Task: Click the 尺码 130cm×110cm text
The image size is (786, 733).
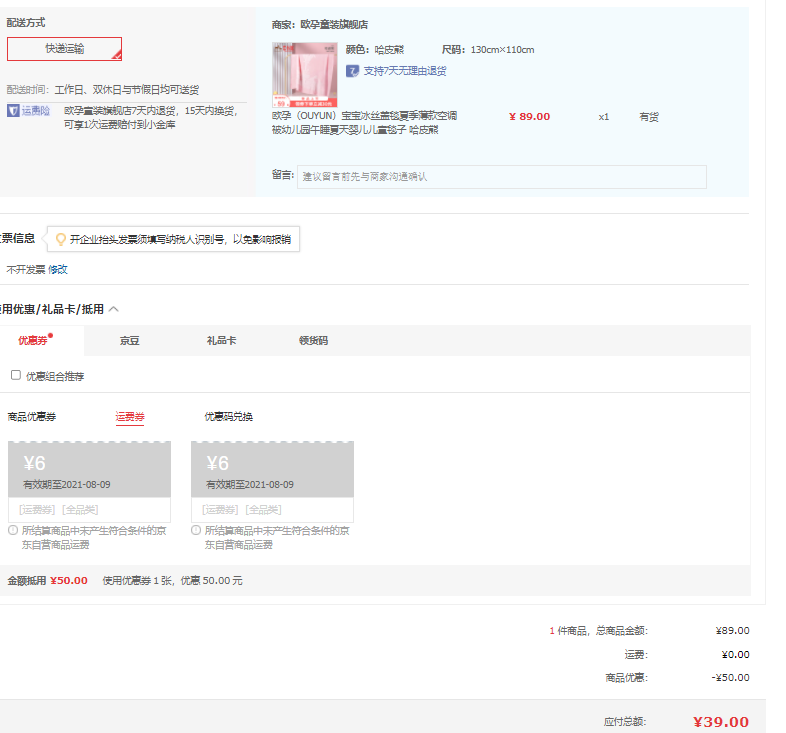Action: [x=488, y=50]
